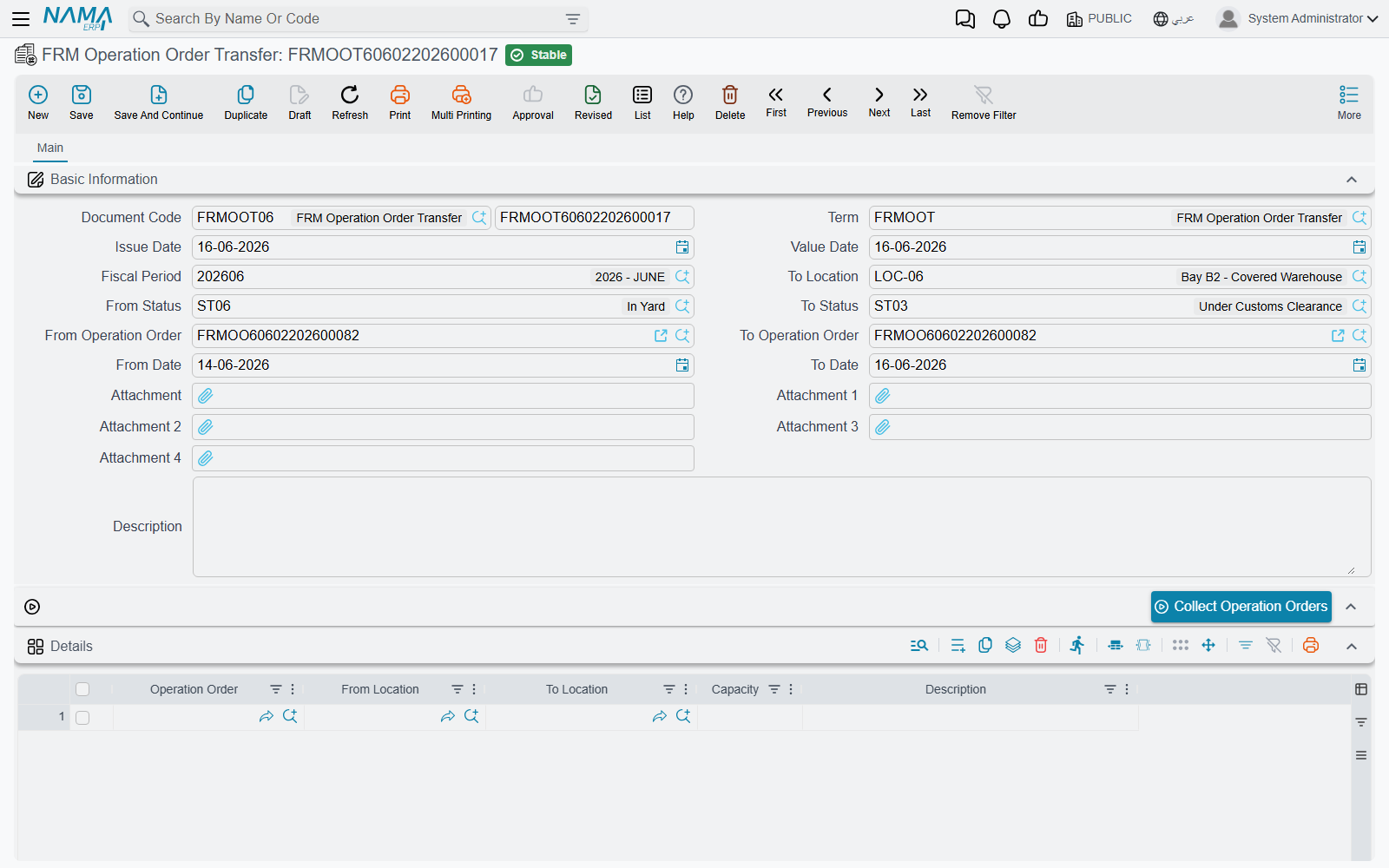Go to the First record
The height and width of the screenshot is (868, 1389).
tap(776, 102)
